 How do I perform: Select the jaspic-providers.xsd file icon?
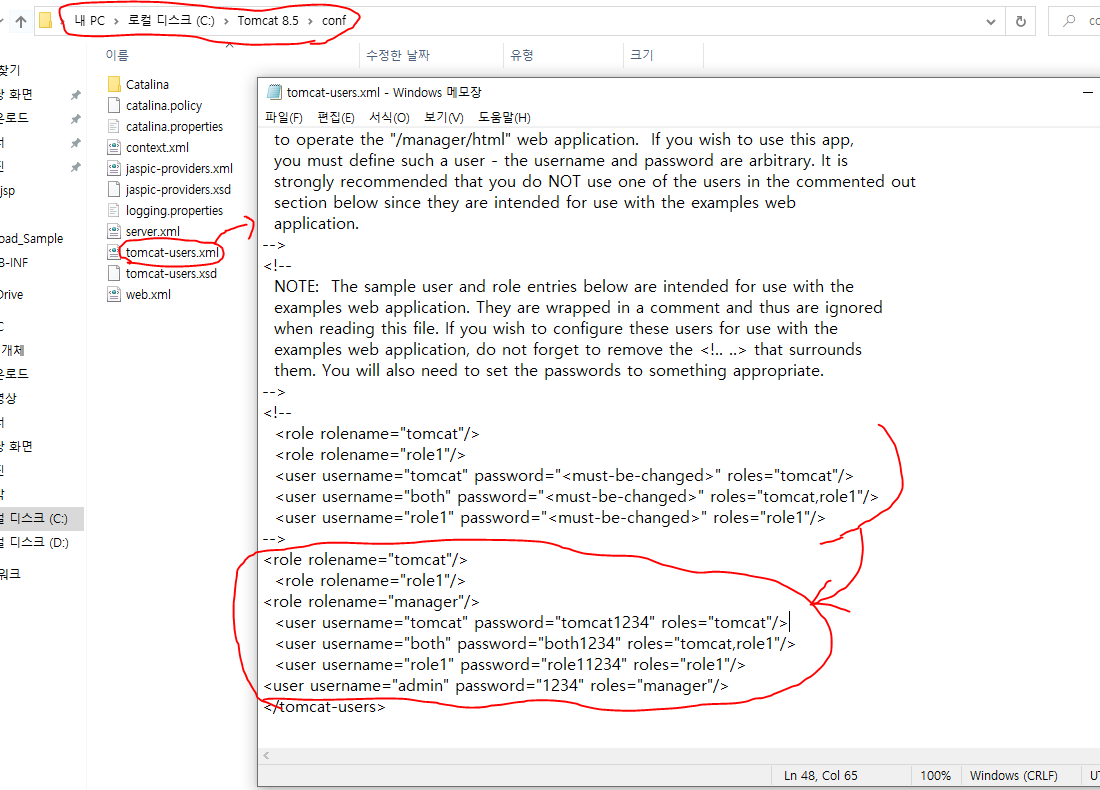[114, 189]
